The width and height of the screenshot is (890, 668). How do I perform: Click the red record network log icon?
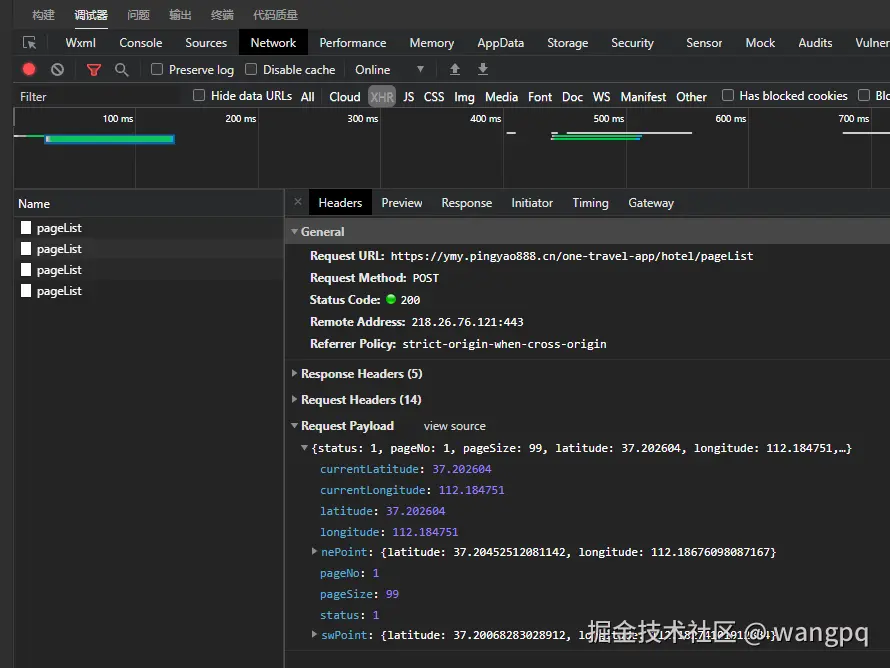tap(29, 70)
